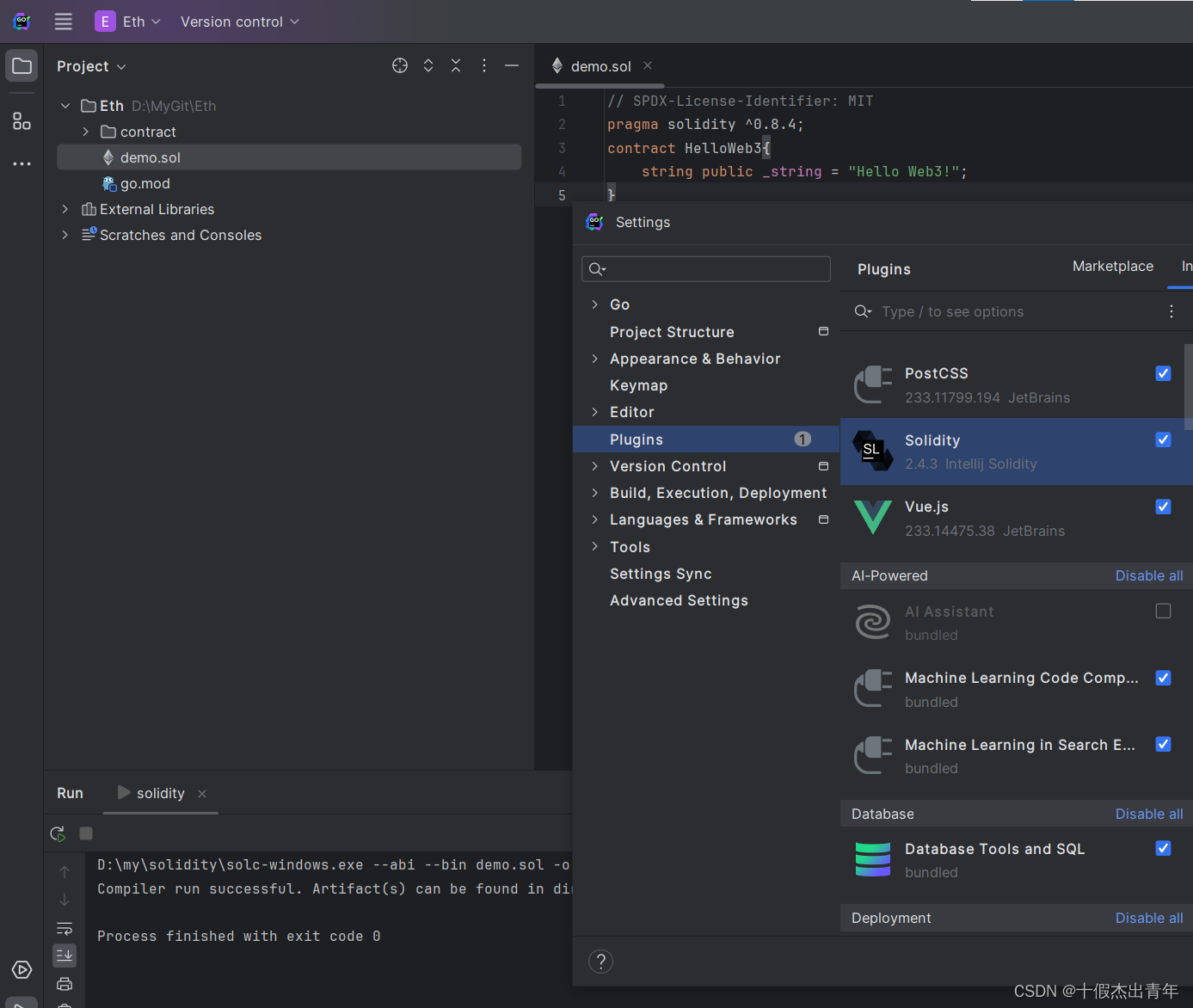Close the solidity run tab
Image resolution: width=1193 pixels, height=1008 pixels.
(x=202, y=794)
